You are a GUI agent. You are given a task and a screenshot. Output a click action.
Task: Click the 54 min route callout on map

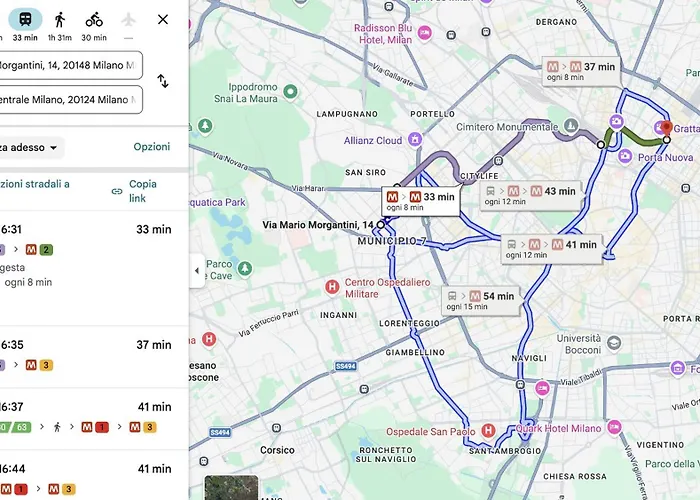pyautogui.click(x=480, y=300)
